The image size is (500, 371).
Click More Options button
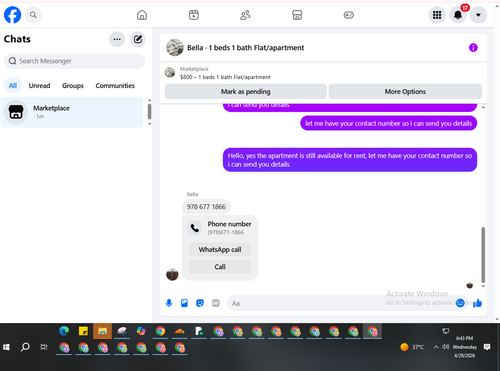(x=405, y=91)
